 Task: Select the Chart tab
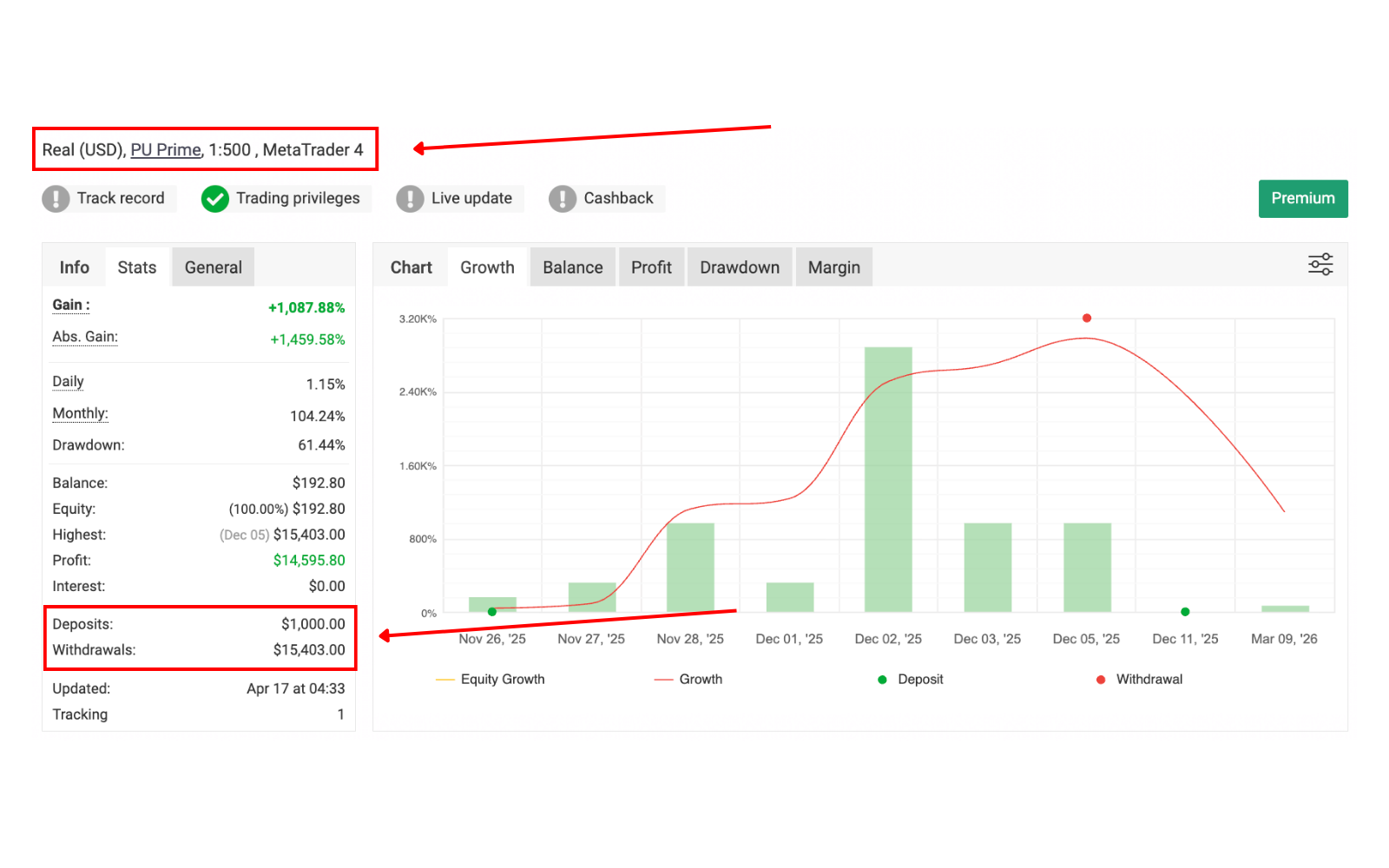(411, 267)
